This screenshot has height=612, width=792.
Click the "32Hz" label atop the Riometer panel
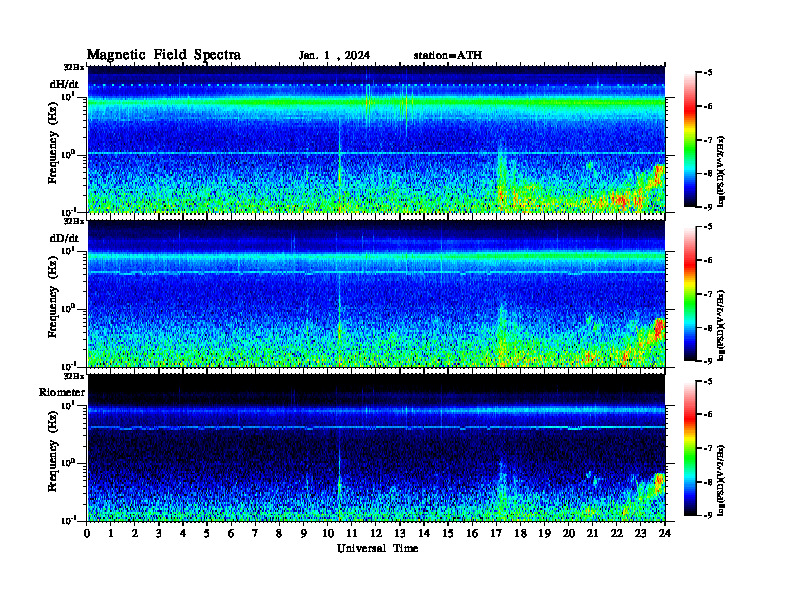pyautogui.click(x=74, y=376)
